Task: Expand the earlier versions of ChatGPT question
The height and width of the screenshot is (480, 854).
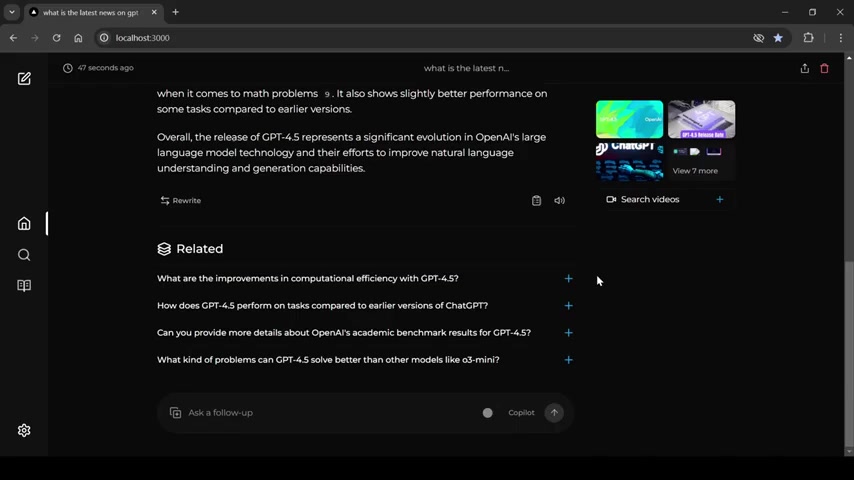Action: [x=365, y=306]
